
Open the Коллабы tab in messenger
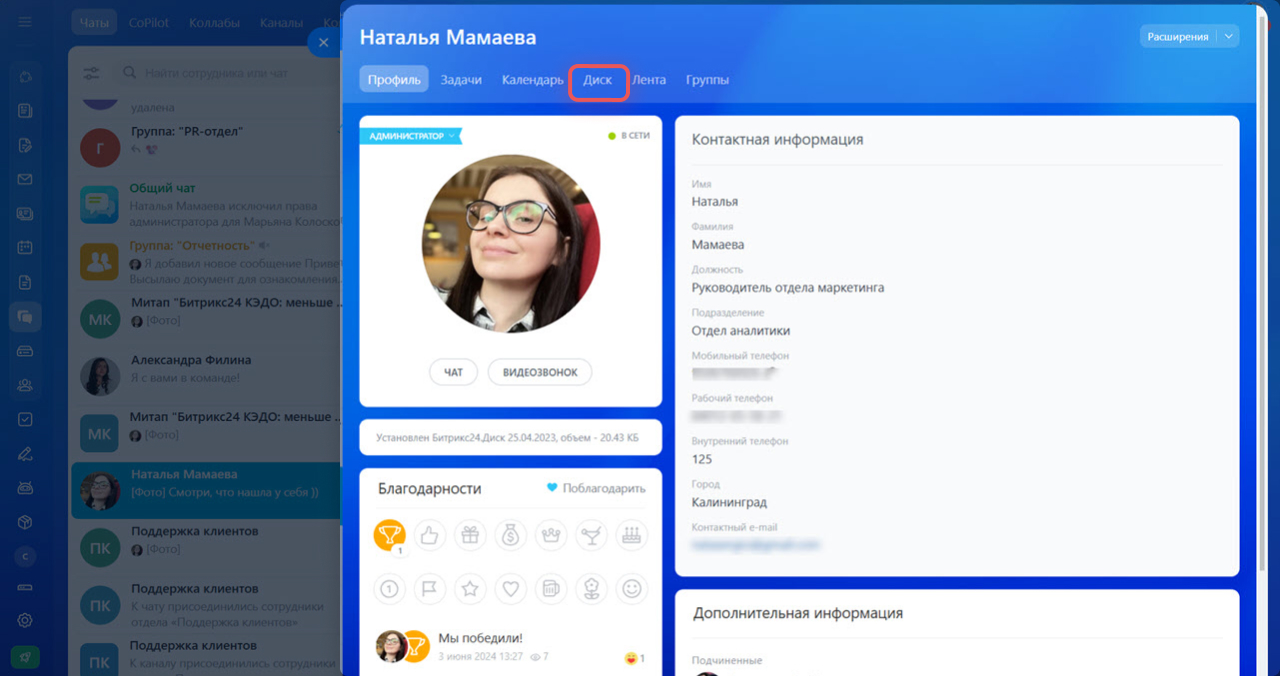216,22
